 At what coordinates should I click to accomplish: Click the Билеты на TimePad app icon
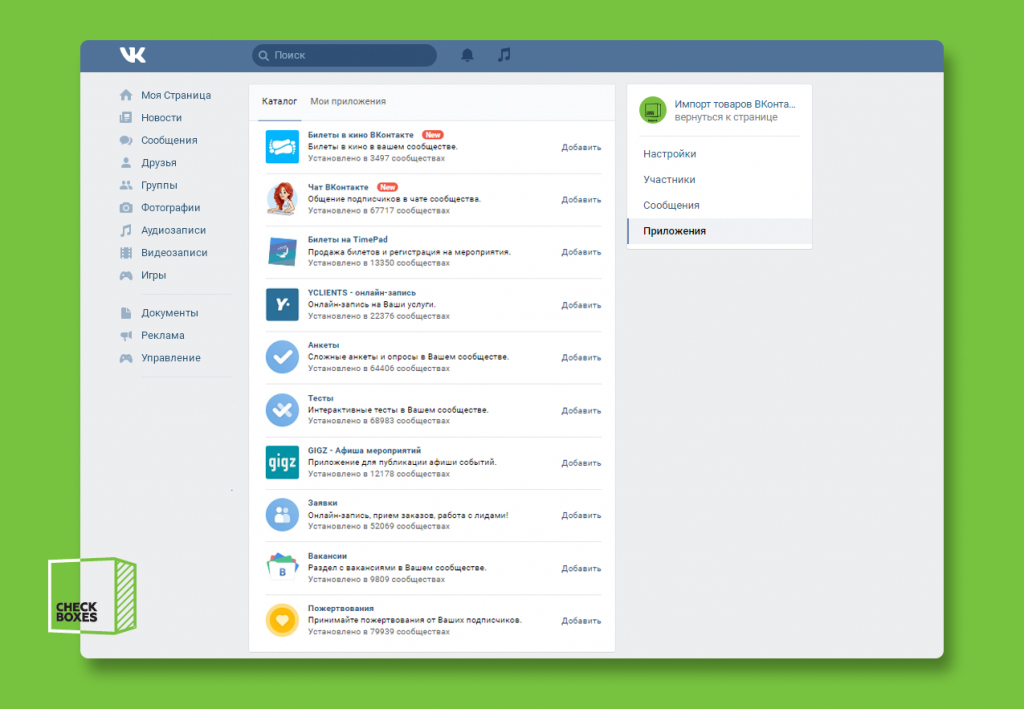coord(282,251)
